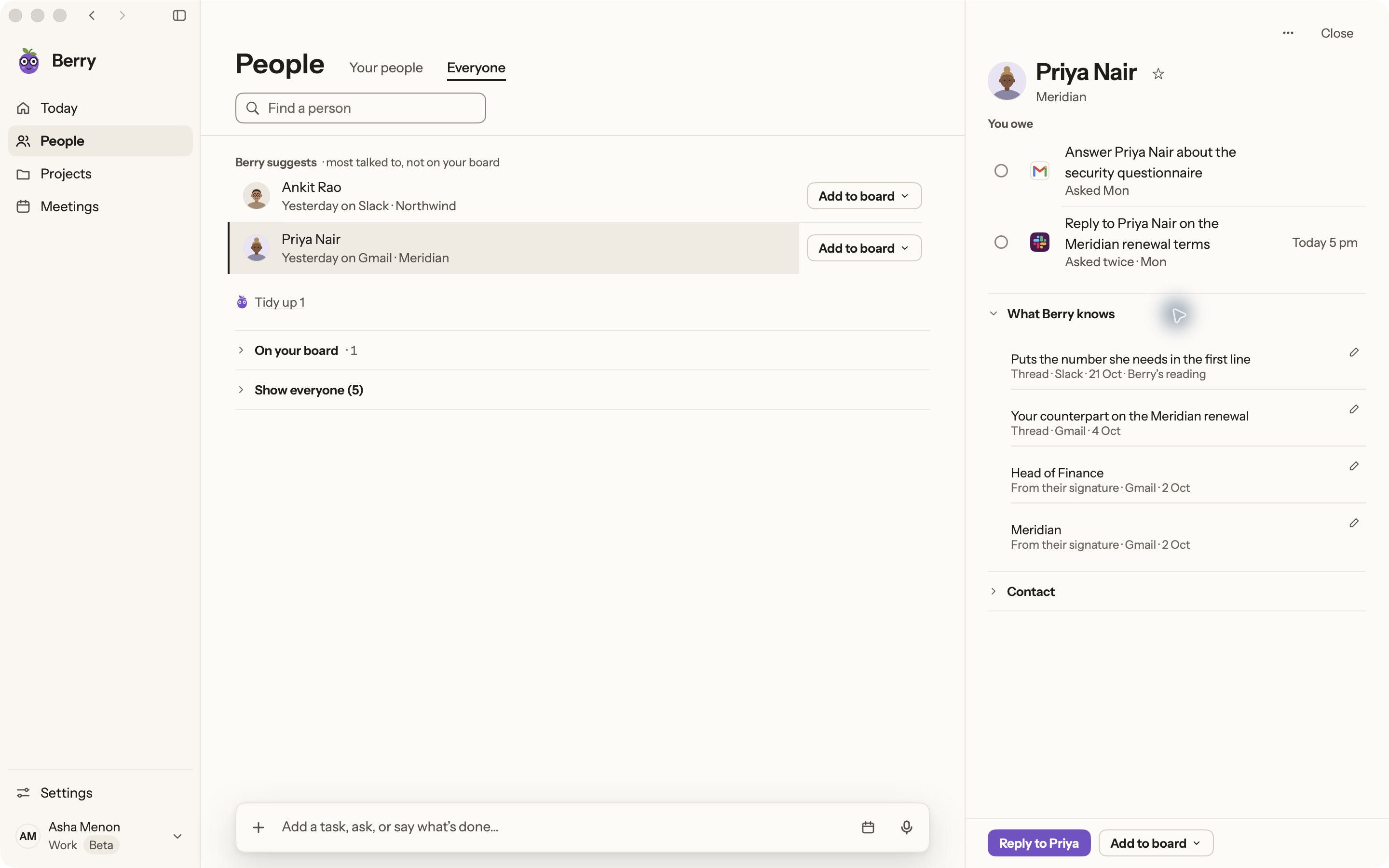Image resolution: width=1389 pixels, height=868 pixels.
Task: Click the Add a task input field
Action: [562, 827]
